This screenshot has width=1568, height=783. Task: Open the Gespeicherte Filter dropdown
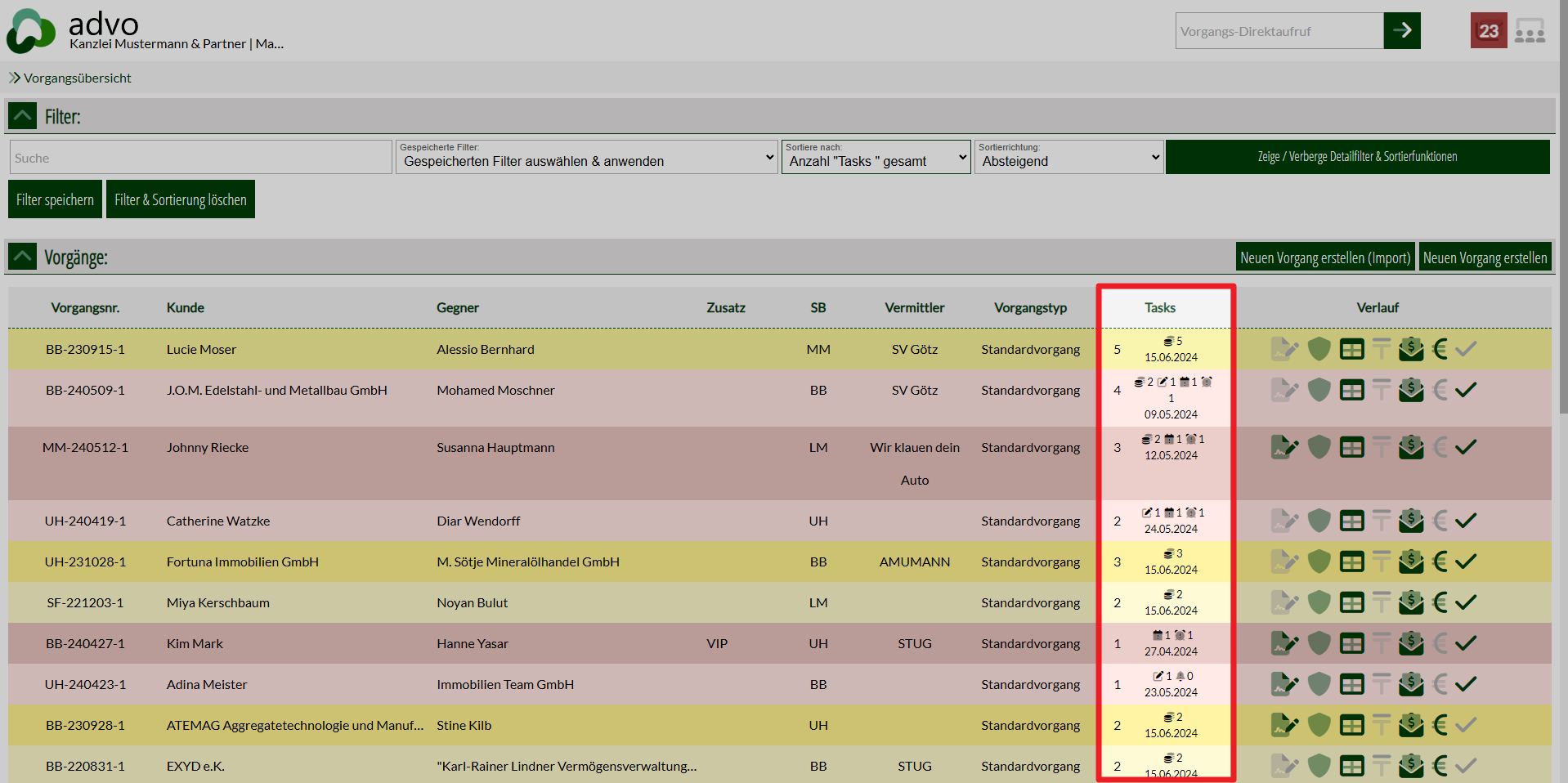click(x=587, y=157)
